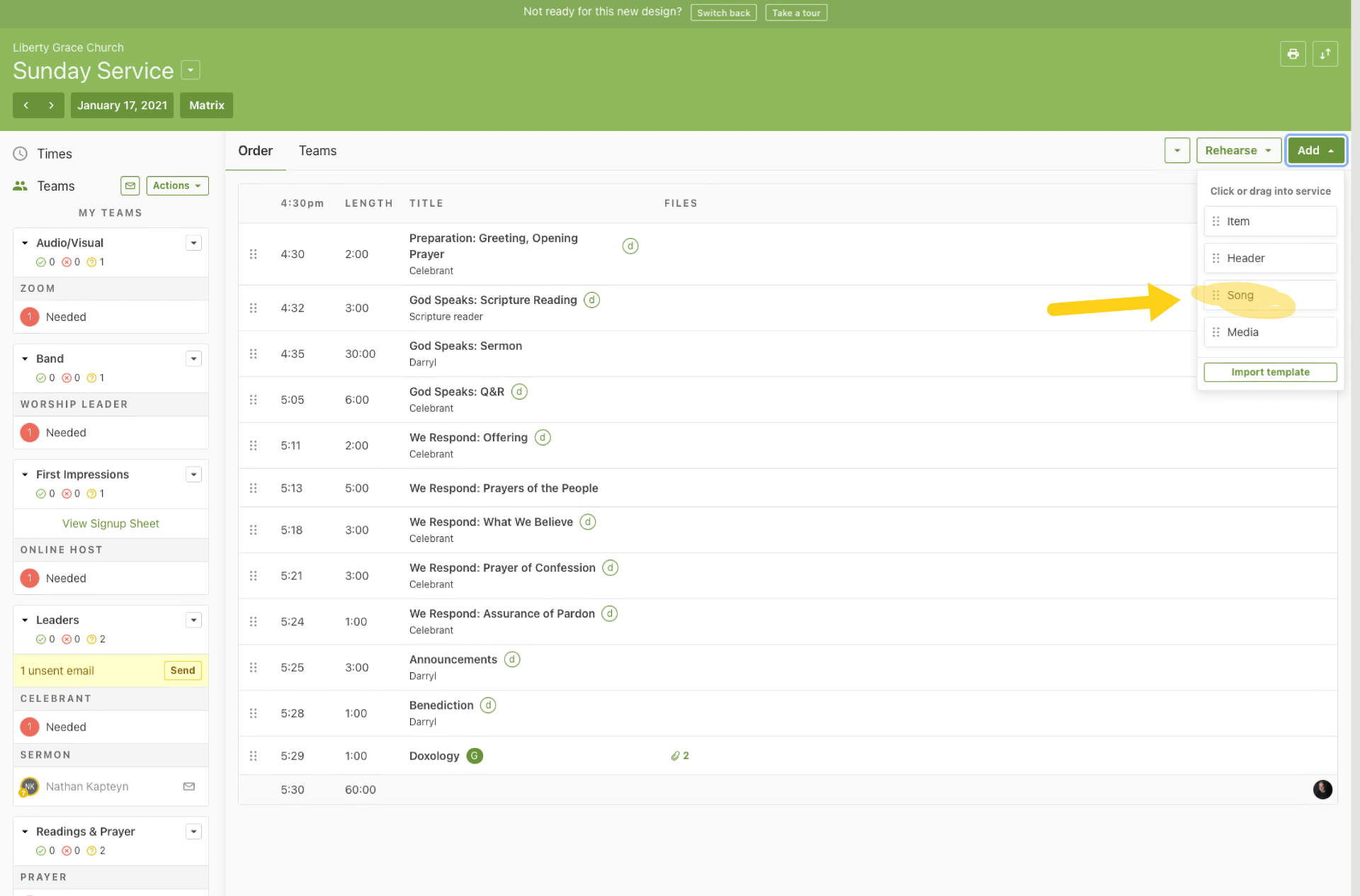Click the user avatar in the bottom row
The height and width of the screenshot is (896, 1360).
coord(1322,789)
